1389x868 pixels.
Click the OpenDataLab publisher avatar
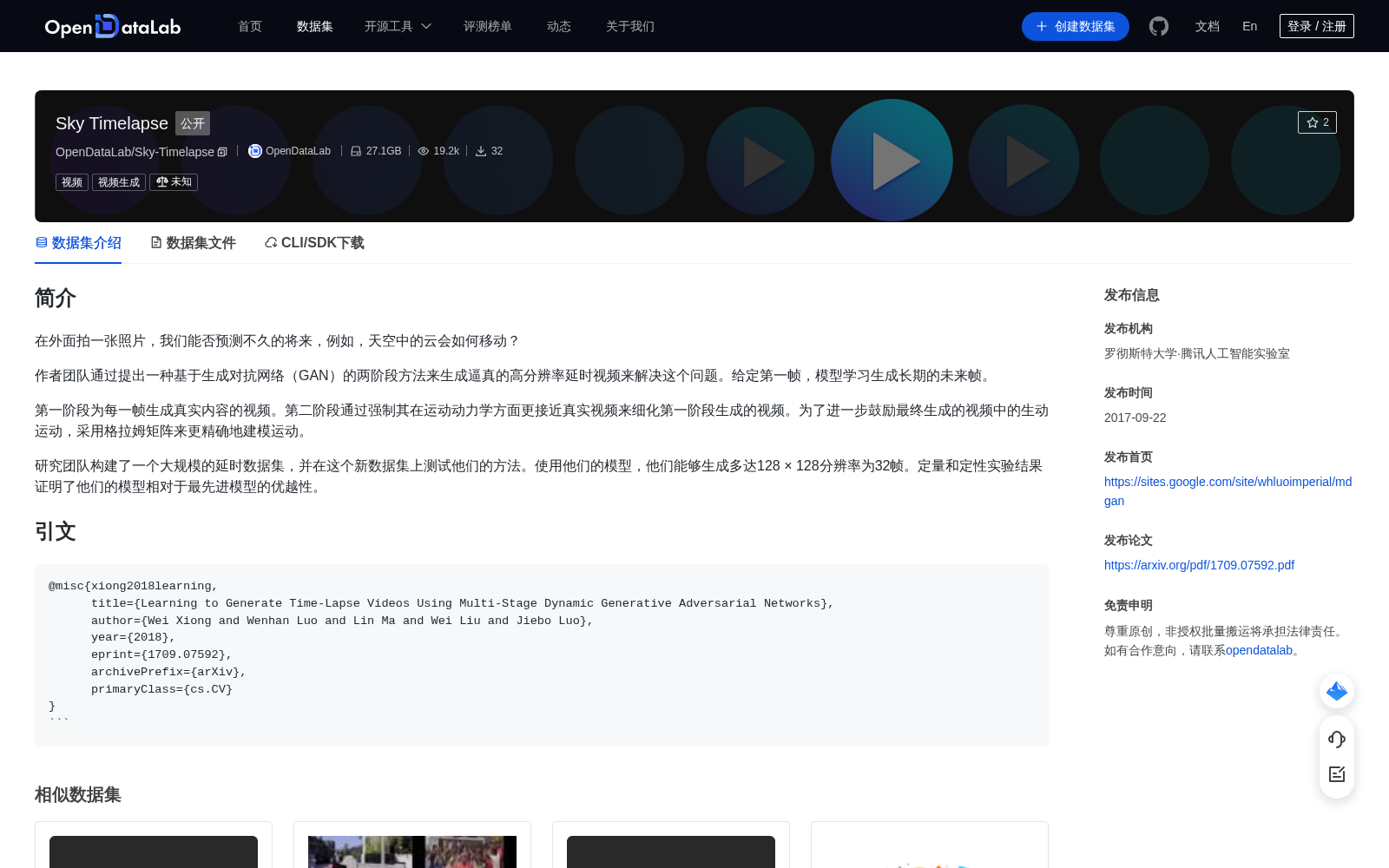tap(255, 151)
